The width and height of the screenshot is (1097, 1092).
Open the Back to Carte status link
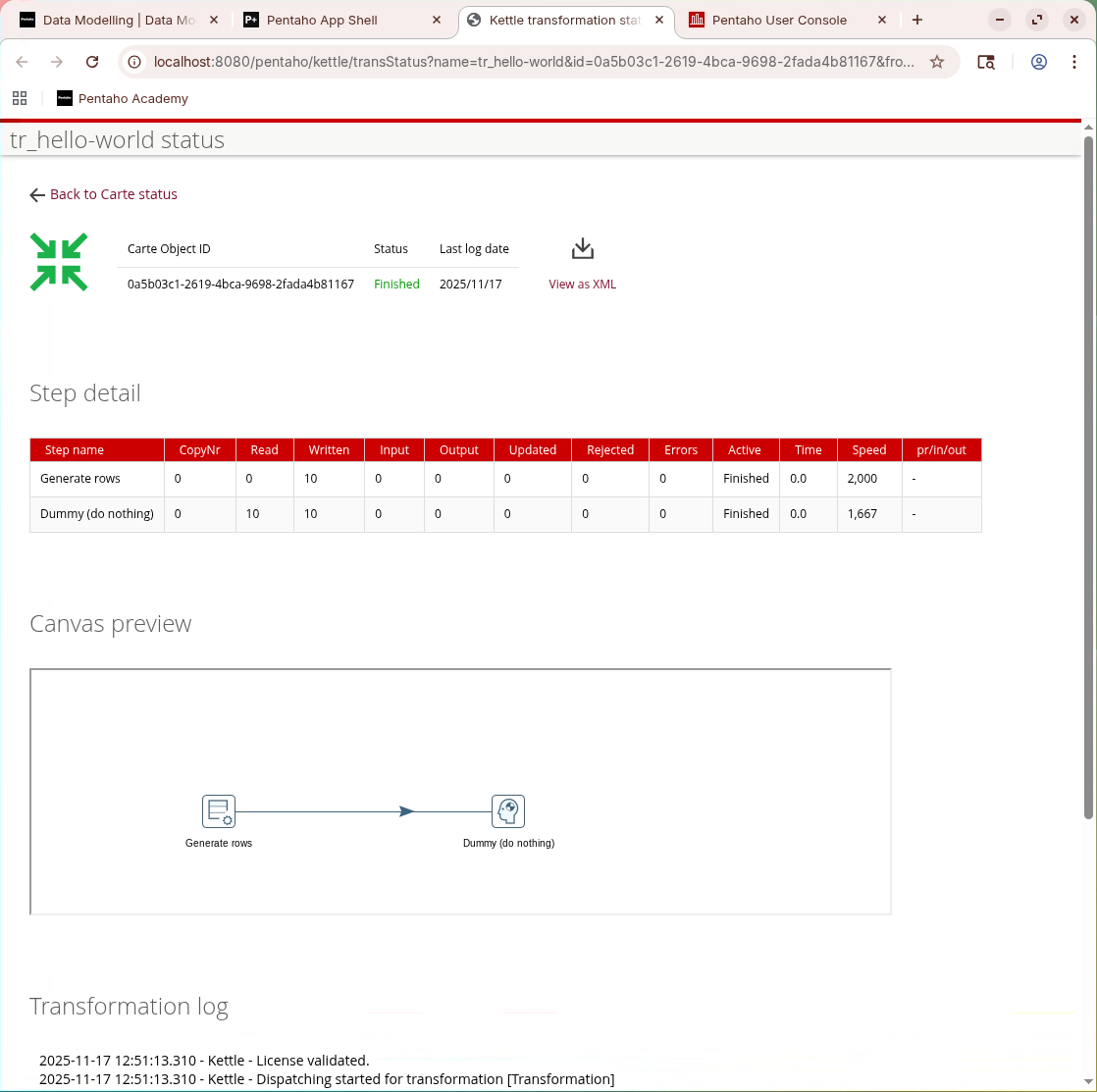pyautogui.click(x=113, y=194)
